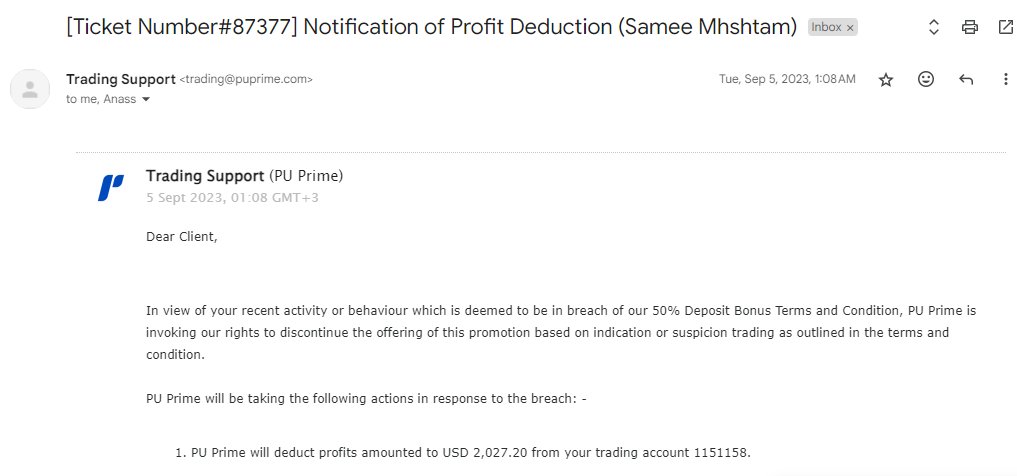
Task: Reply using the arrow icon
Action: [966, 80]
